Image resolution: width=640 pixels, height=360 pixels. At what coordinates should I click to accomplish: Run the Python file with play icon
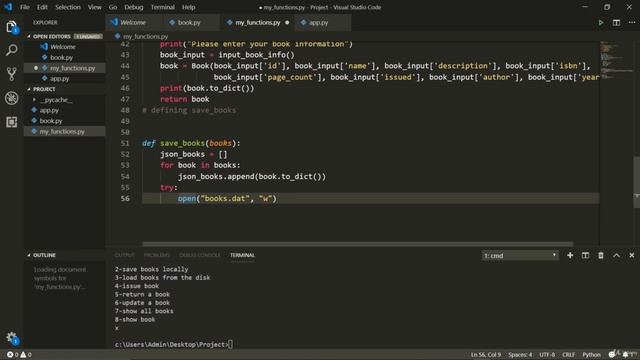(x=601, y=22)
